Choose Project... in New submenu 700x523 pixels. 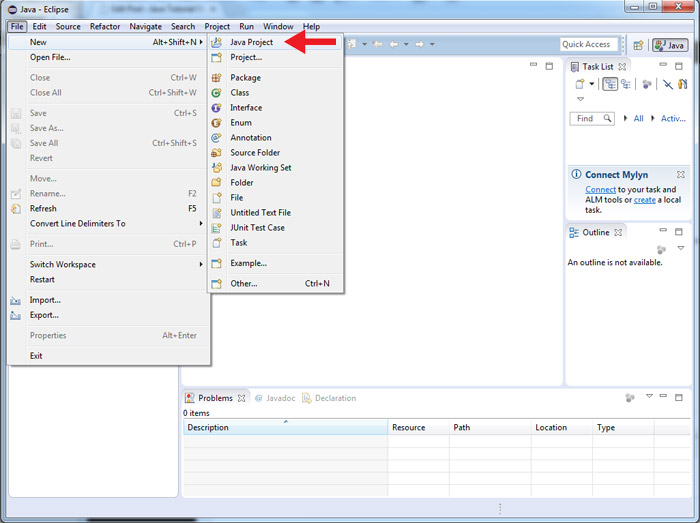click(x=275, y=57)
